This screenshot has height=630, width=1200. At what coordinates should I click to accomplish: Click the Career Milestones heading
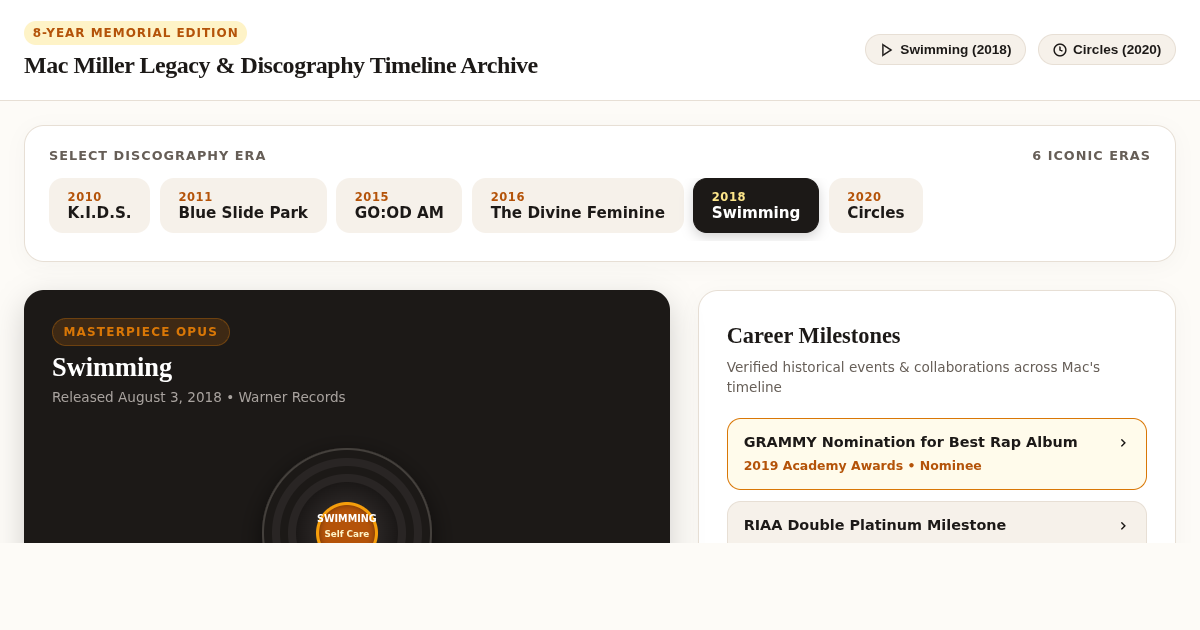pyautogui.click(x=814, y=336)
